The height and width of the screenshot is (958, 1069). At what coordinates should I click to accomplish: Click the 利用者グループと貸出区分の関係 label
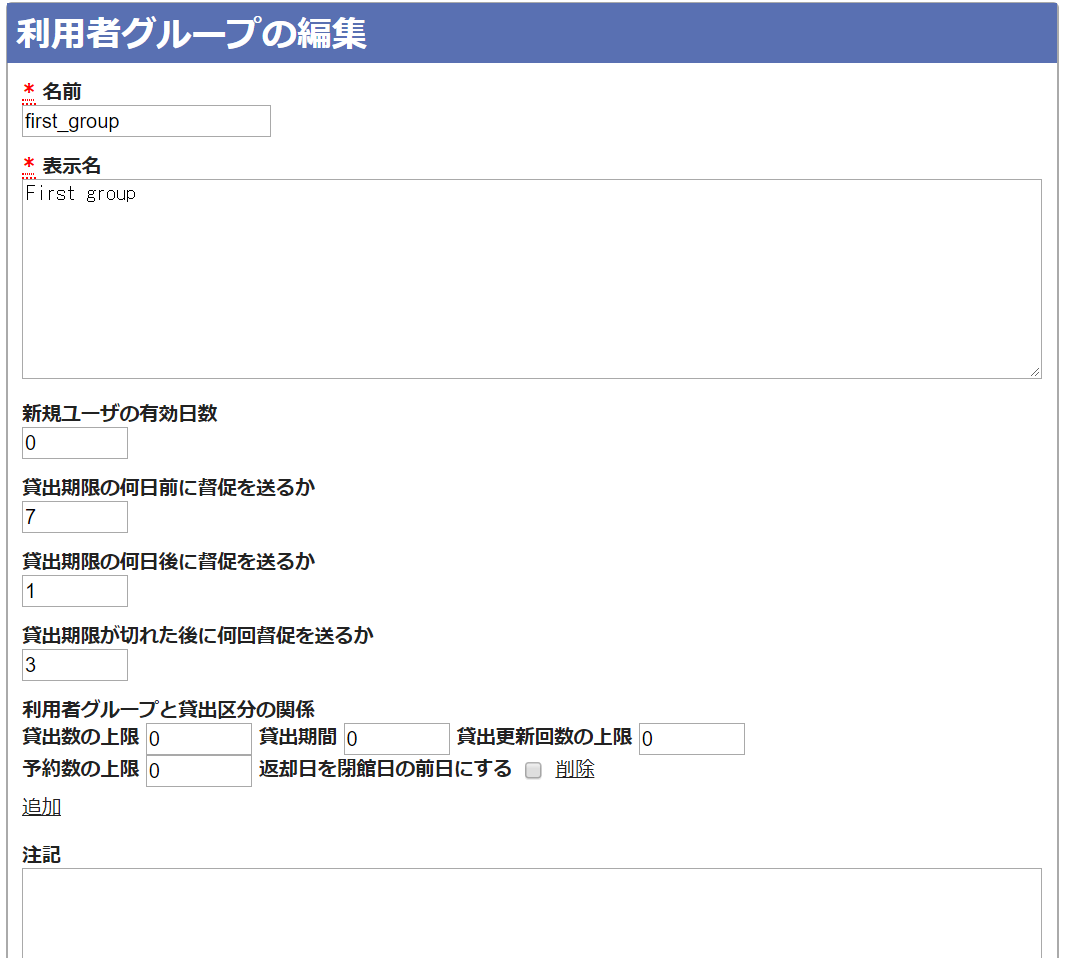point(168,709)
